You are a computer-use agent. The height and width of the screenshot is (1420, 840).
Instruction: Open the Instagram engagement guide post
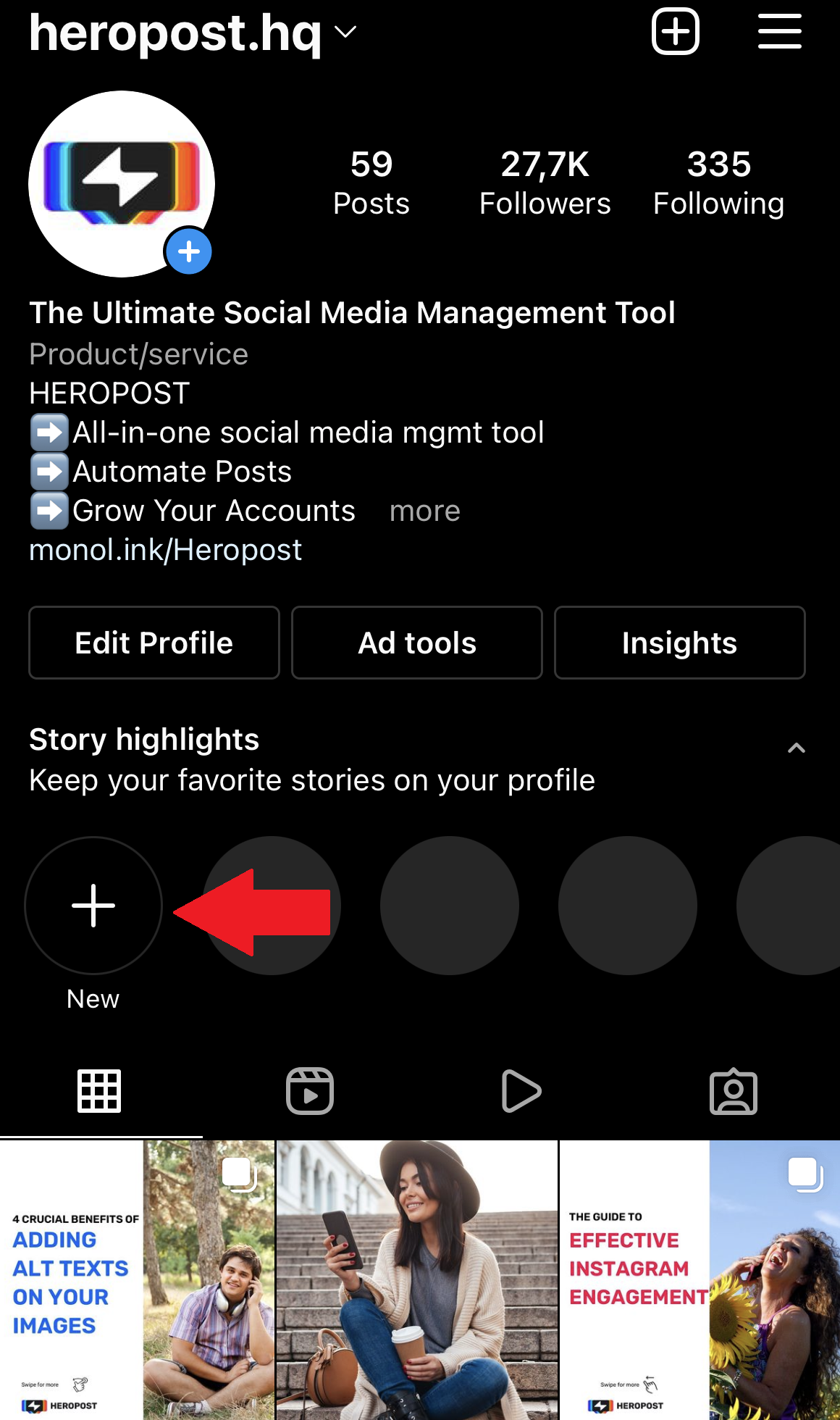pyautogui.click(x=700, y=1280)
